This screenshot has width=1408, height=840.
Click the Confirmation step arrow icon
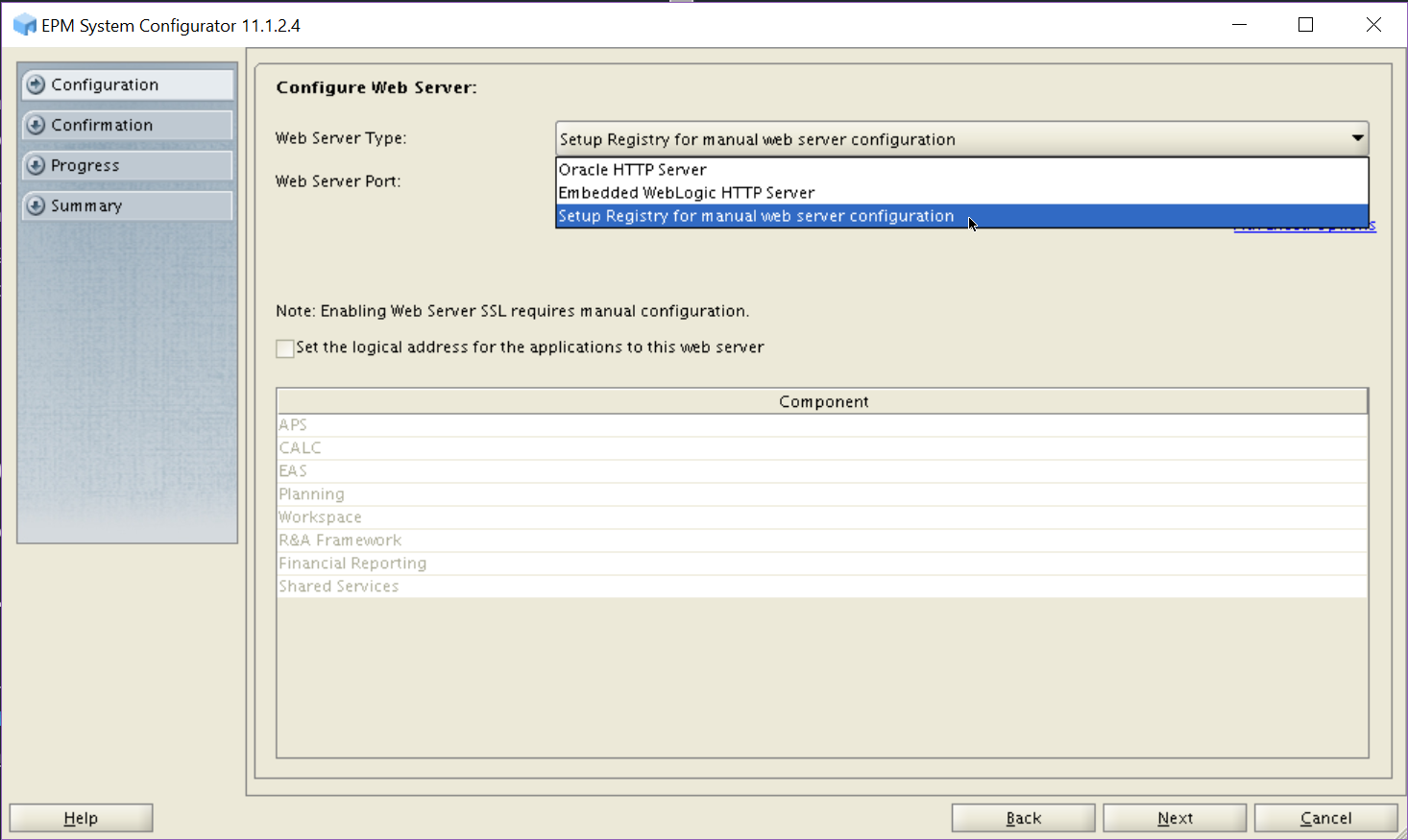coord(36,125)
